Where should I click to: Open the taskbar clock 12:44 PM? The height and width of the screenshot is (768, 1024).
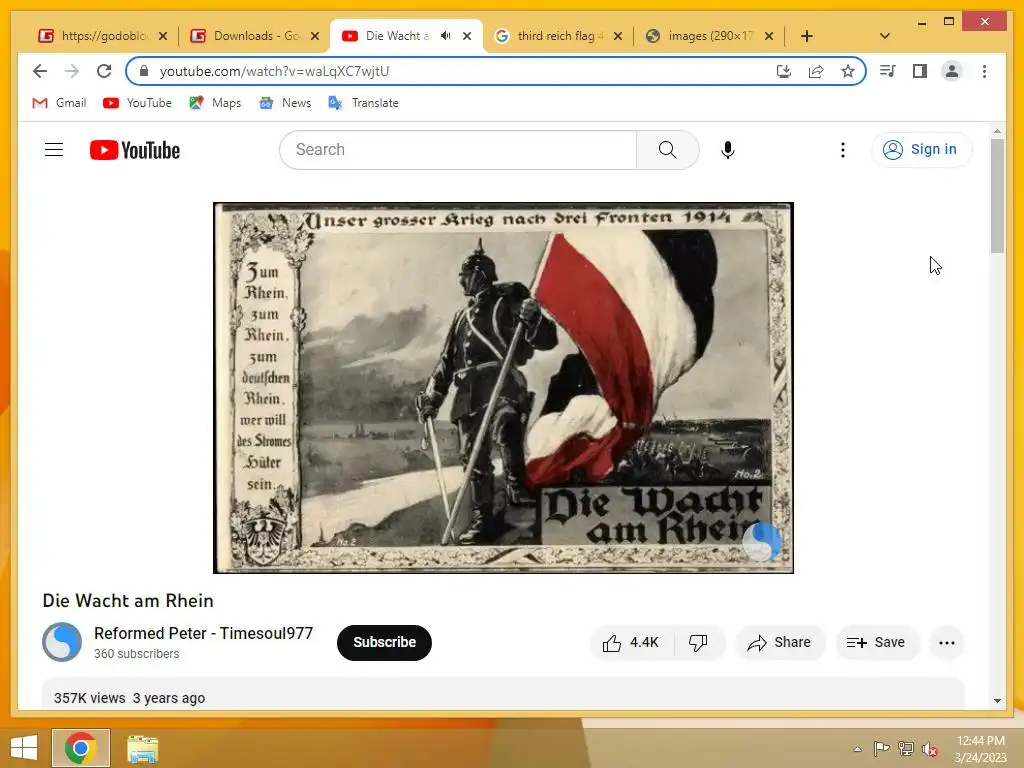(x=980, y=749)
